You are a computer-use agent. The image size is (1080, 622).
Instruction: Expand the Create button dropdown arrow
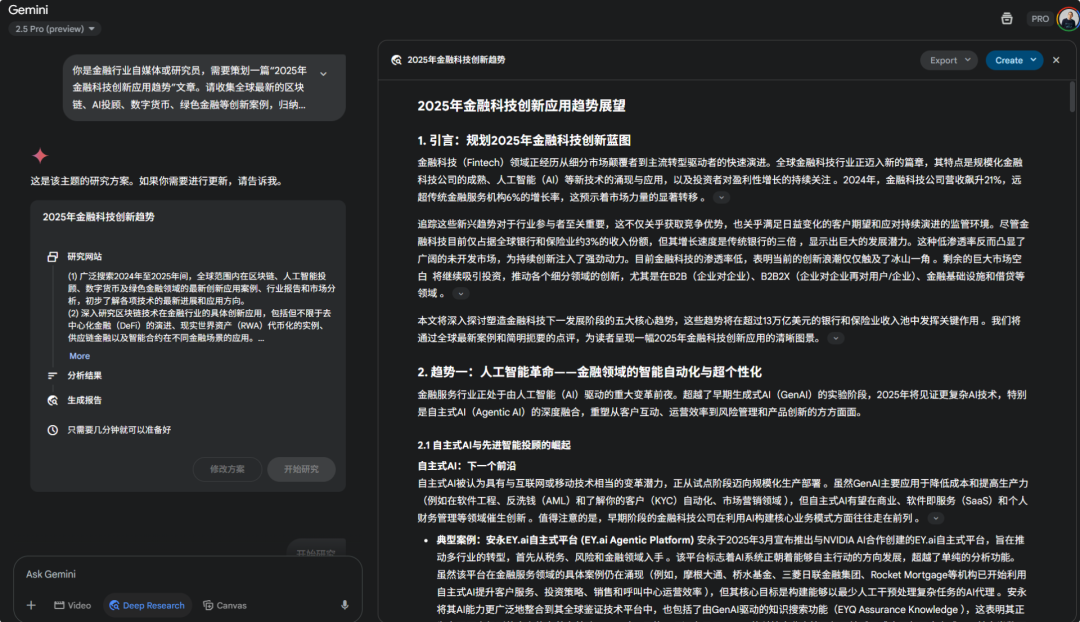point(1035,60)
